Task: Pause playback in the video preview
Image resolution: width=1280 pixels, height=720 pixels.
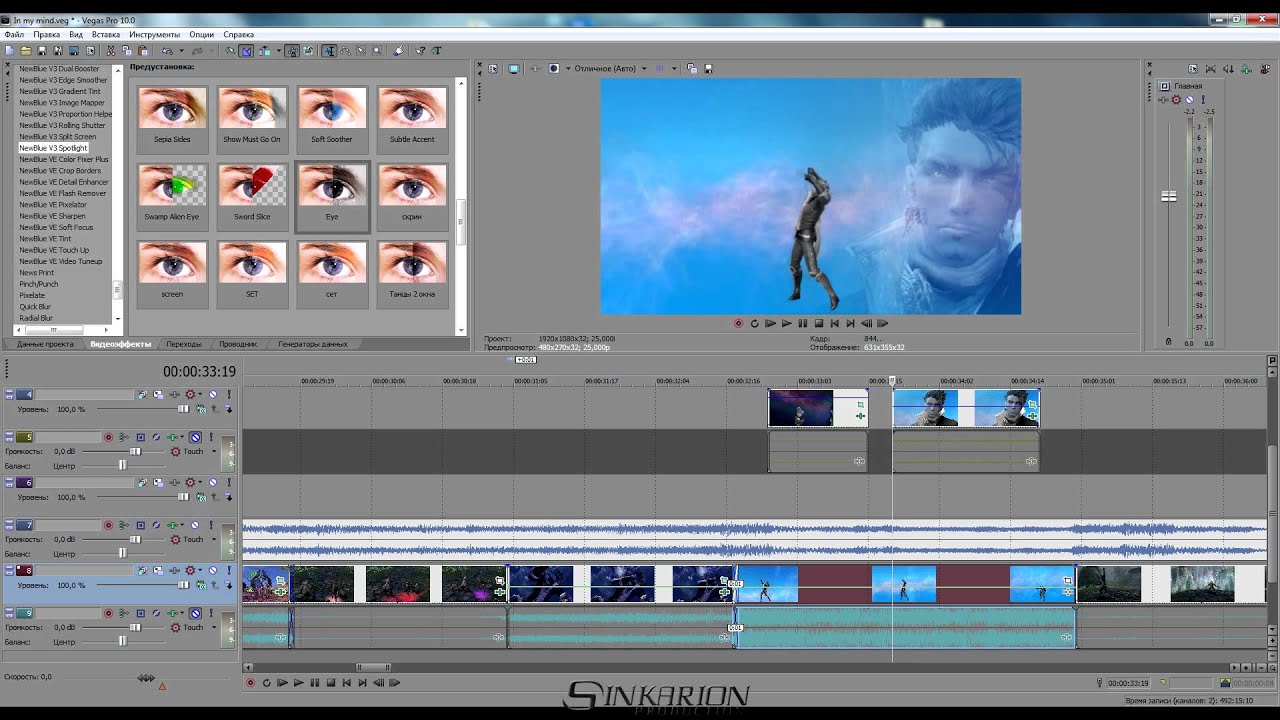Action: click(802, 323)
